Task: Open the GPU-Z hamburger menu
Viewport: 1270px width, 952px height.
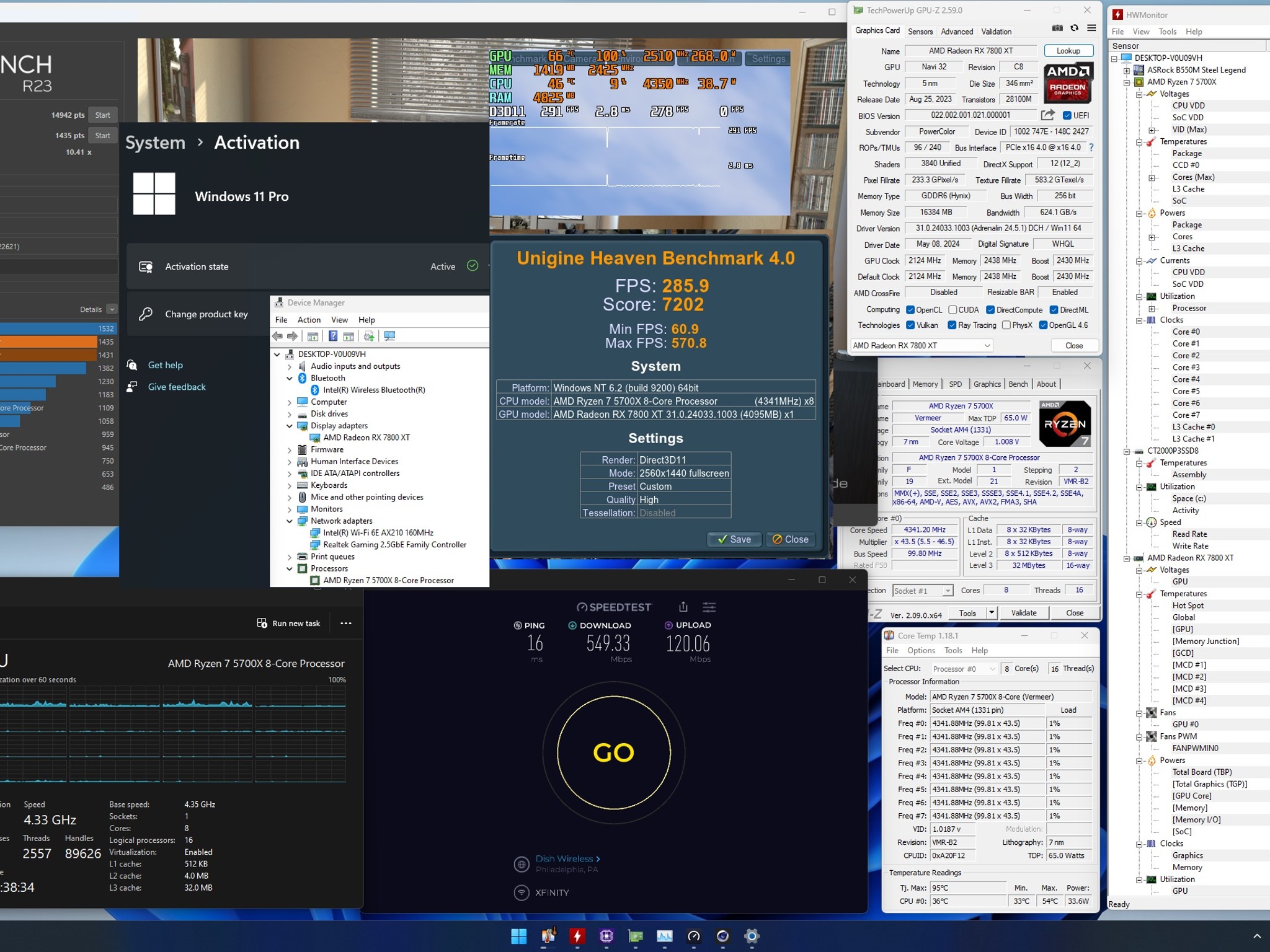Action: (1091, 28)
